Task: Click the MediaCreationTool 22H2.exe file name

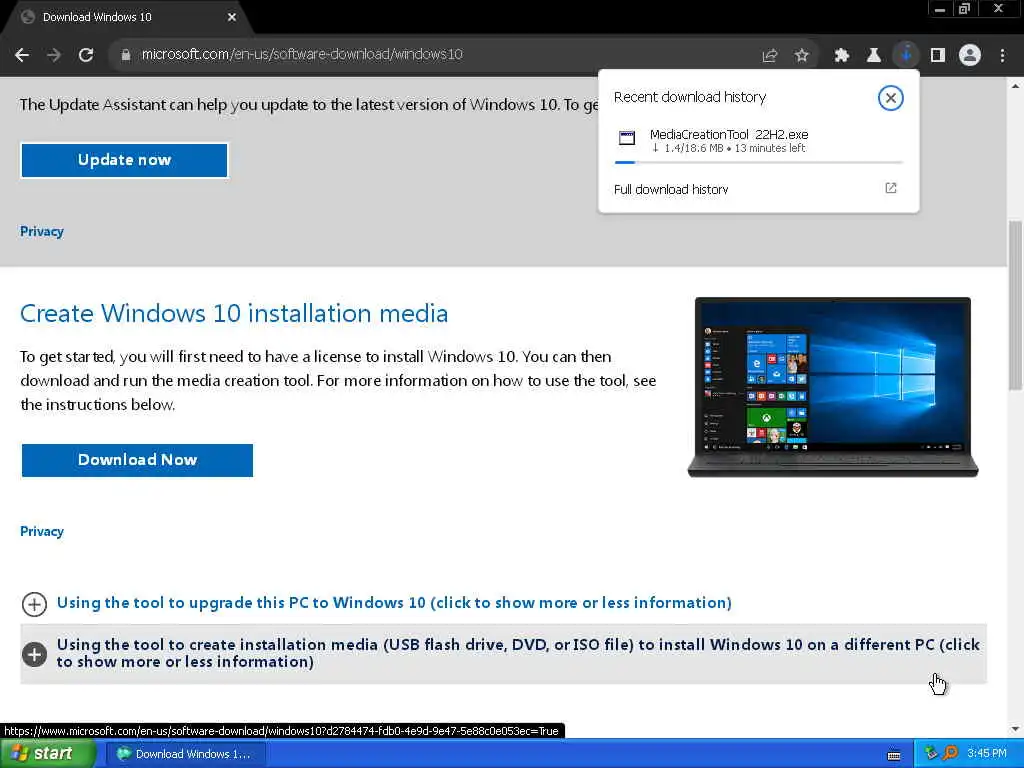Action: (x=729, y=135)
